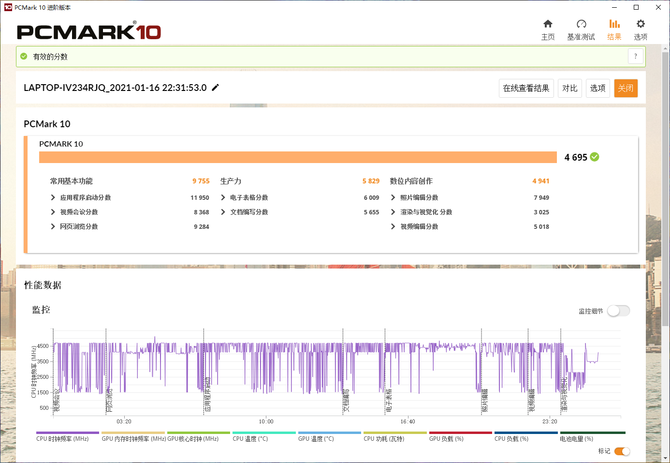This screenshot has height=463, width=670.
Task: Close the result with 关闭 button
Action: pyautogui.click(x=626, y=88)
